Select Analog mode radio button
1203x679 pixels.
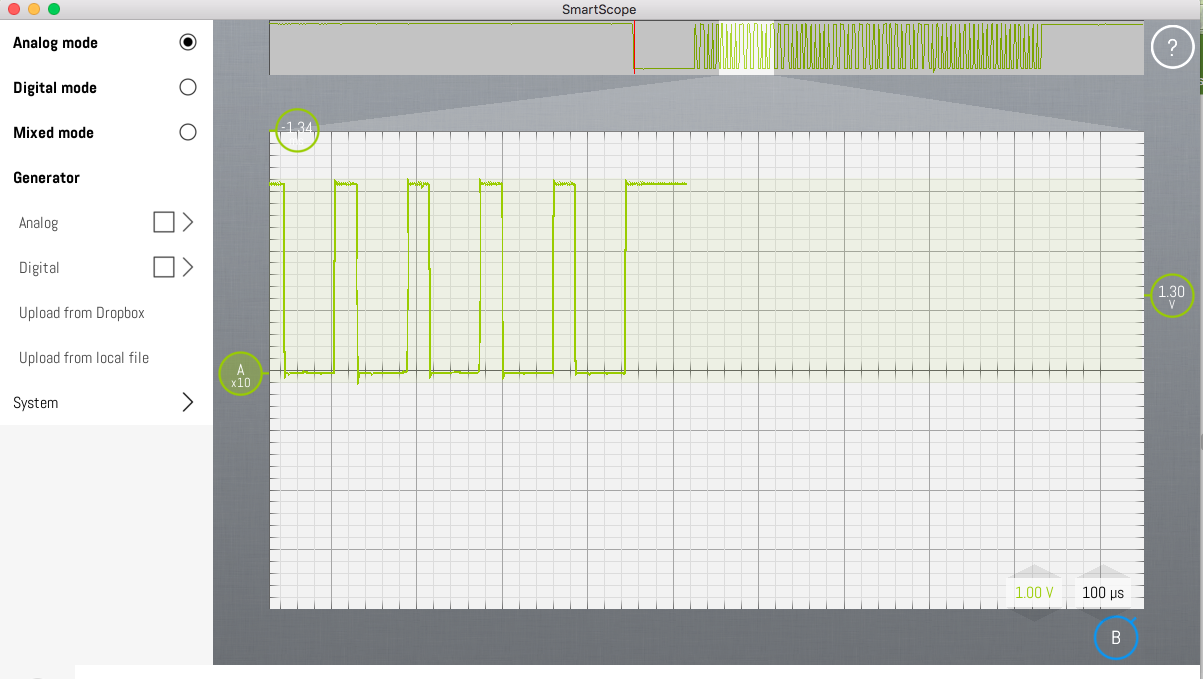[x=188, y=42]
